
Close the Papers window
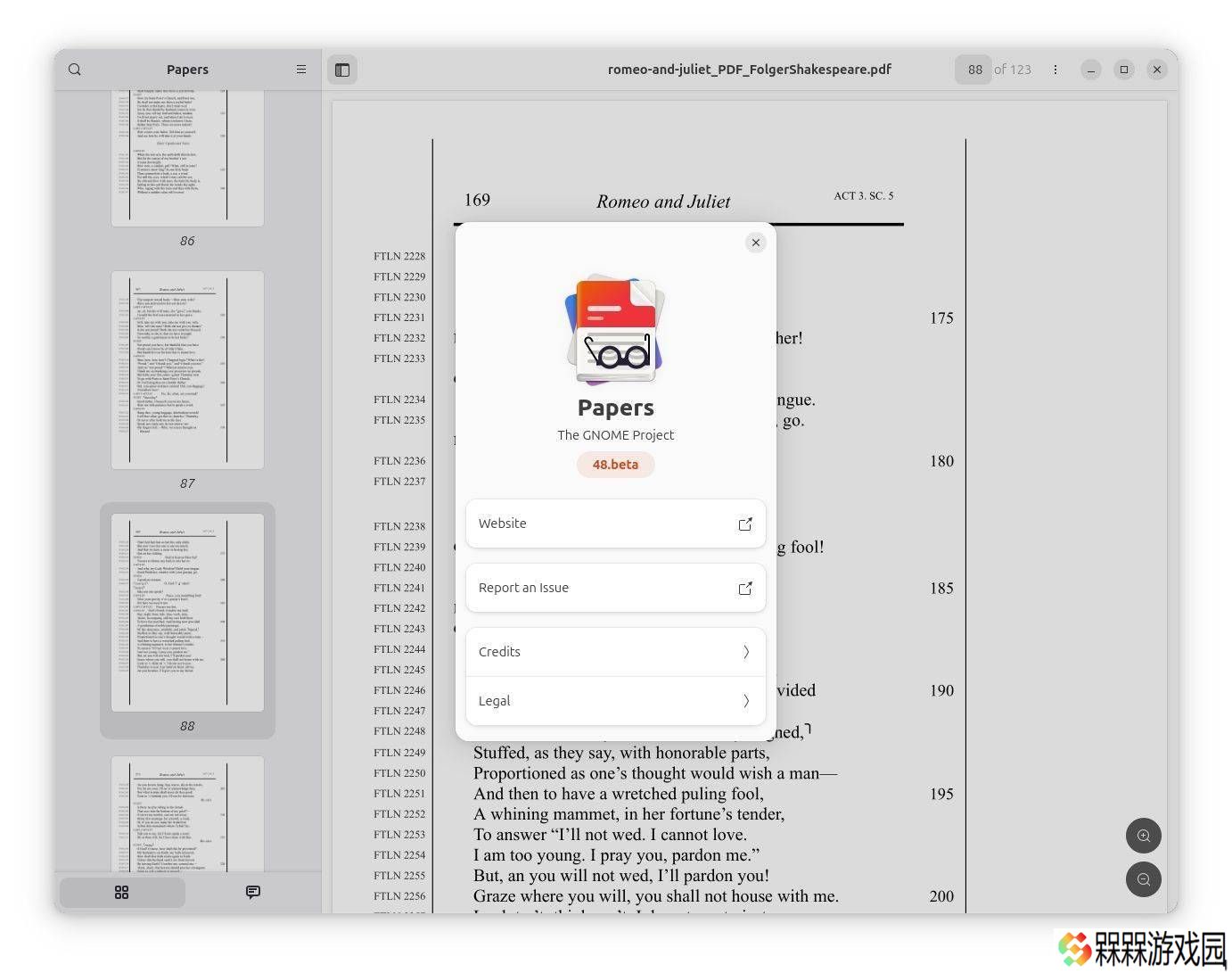pyautogui.click(x=1157, y=70)
